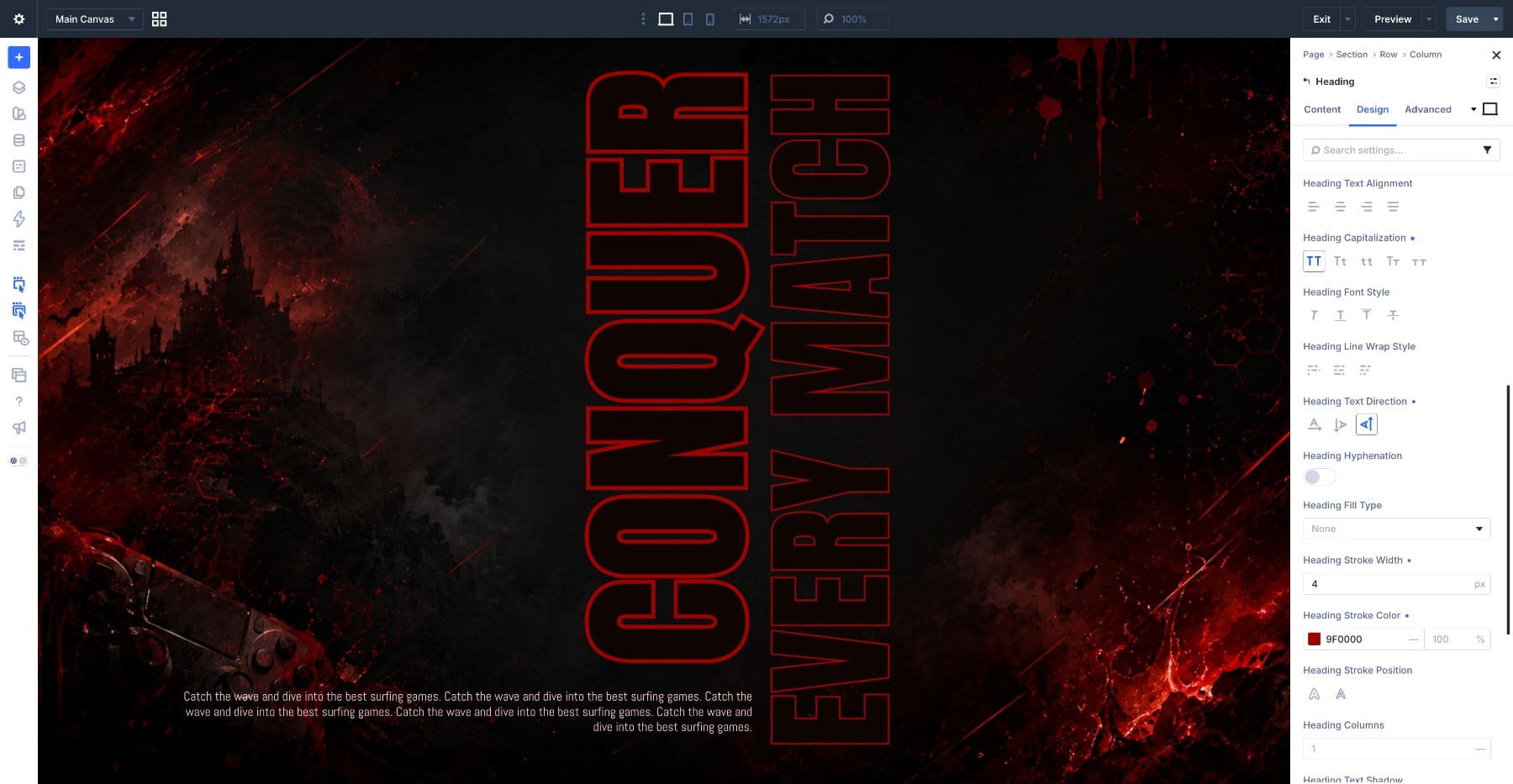Switch to the Advanced tab

point(1428,109)
